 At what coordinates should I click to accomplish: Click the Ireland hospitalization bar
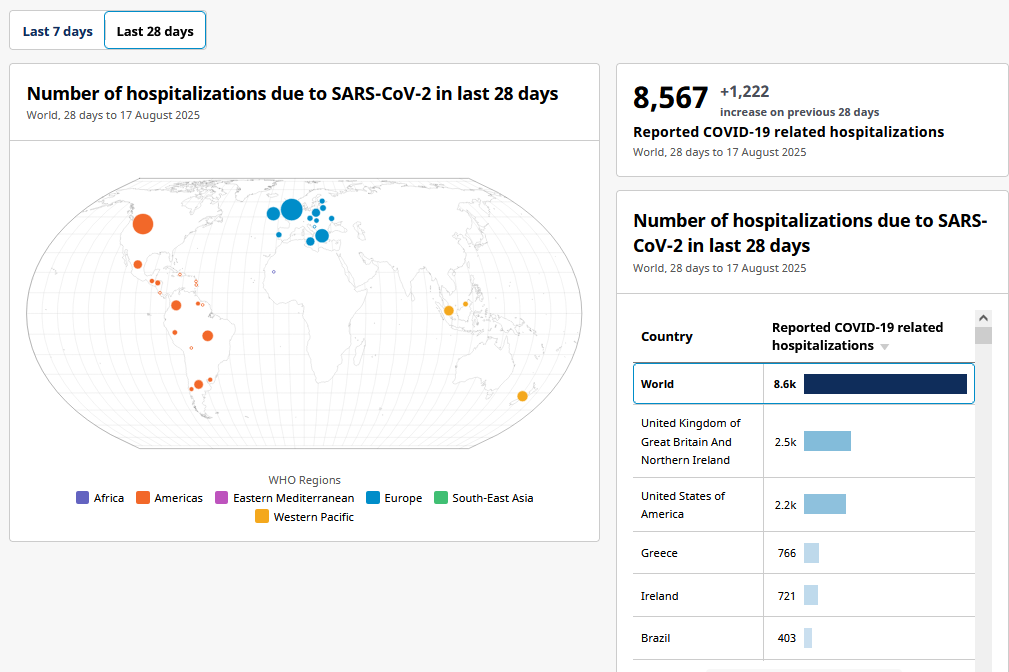coord(811,595)
